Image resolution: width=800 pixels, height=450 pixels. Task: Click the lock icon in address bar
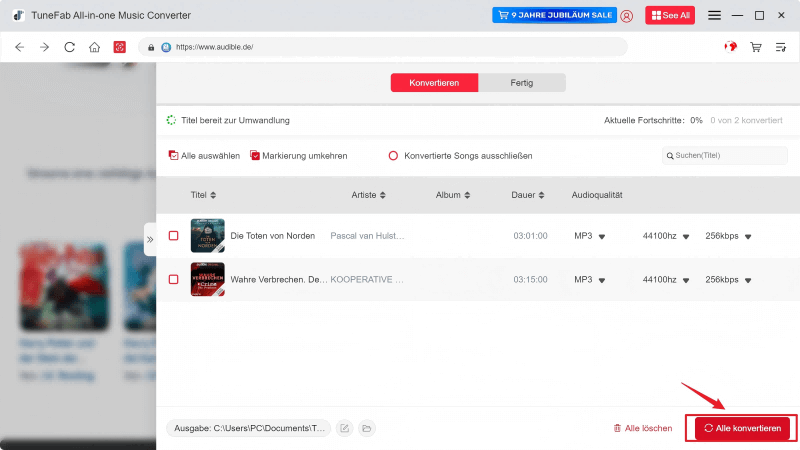pyautogui.click(x=151, y=47)
